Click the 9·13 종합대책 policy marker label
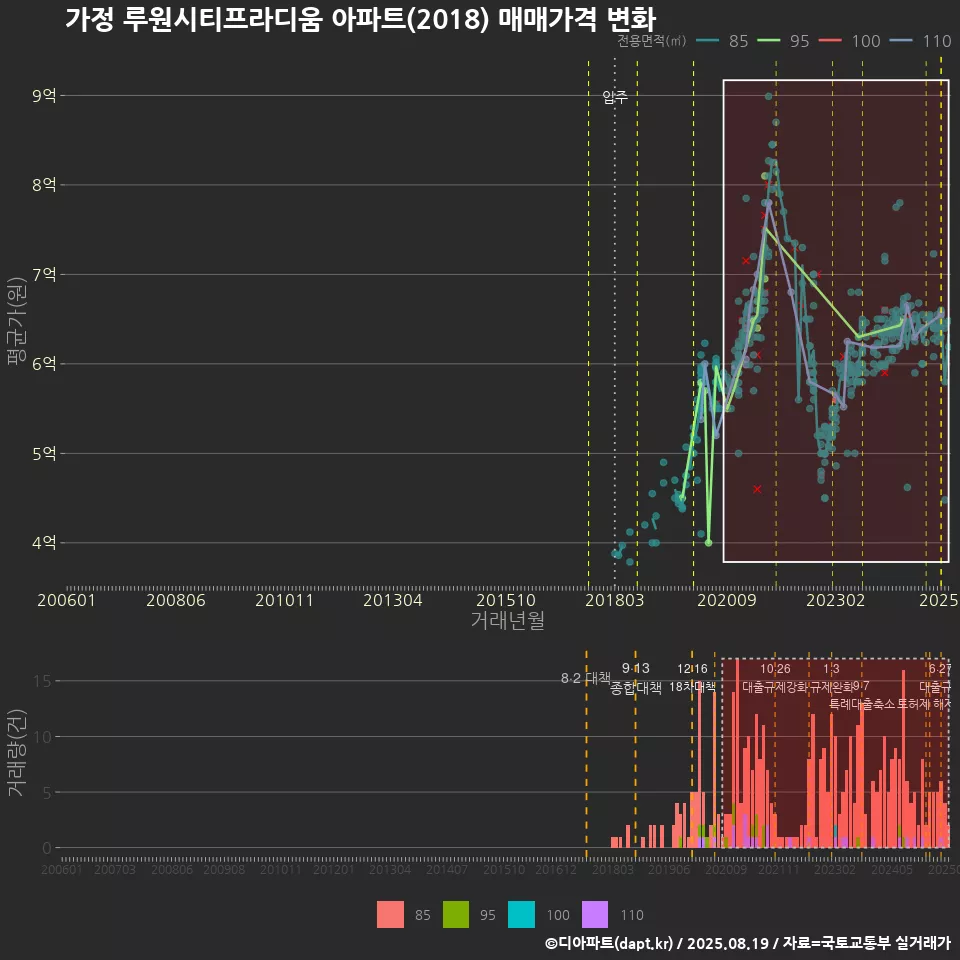 [636, 678]
